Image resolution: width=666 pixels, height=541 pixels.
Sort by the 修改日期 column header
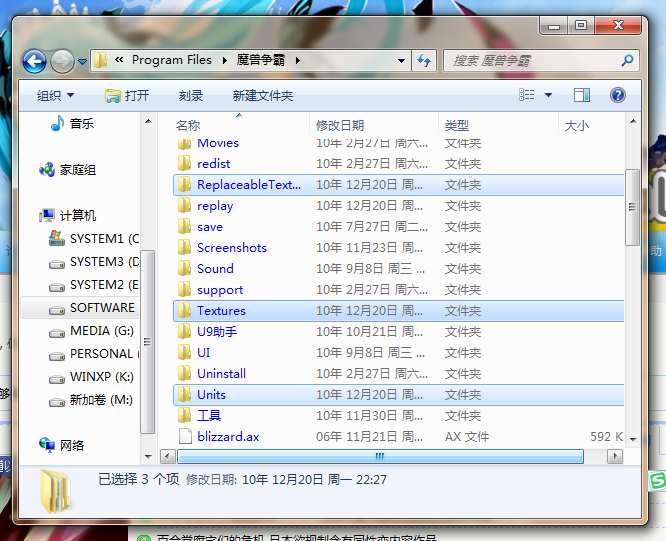(x=340, y=126)
